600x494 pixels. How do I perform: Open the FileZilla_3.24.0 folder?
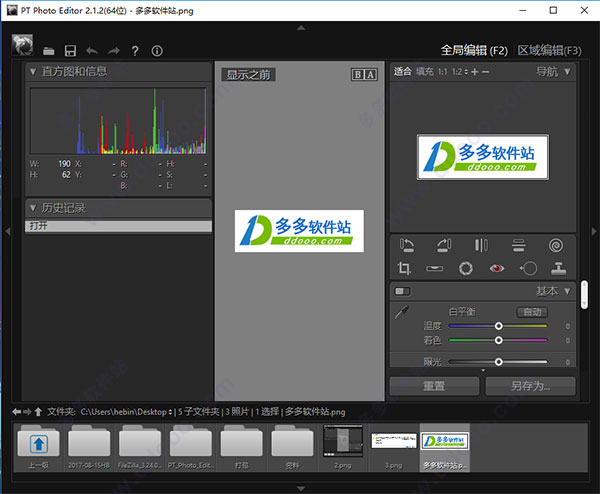coord(140,447)
